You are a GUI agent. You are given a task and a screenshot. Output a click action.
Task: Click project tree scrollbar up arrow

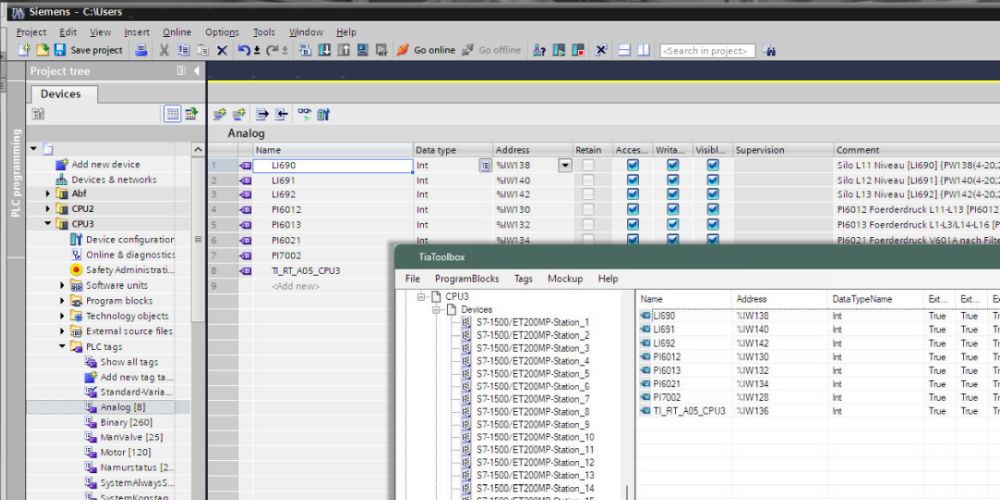point(198,149)
